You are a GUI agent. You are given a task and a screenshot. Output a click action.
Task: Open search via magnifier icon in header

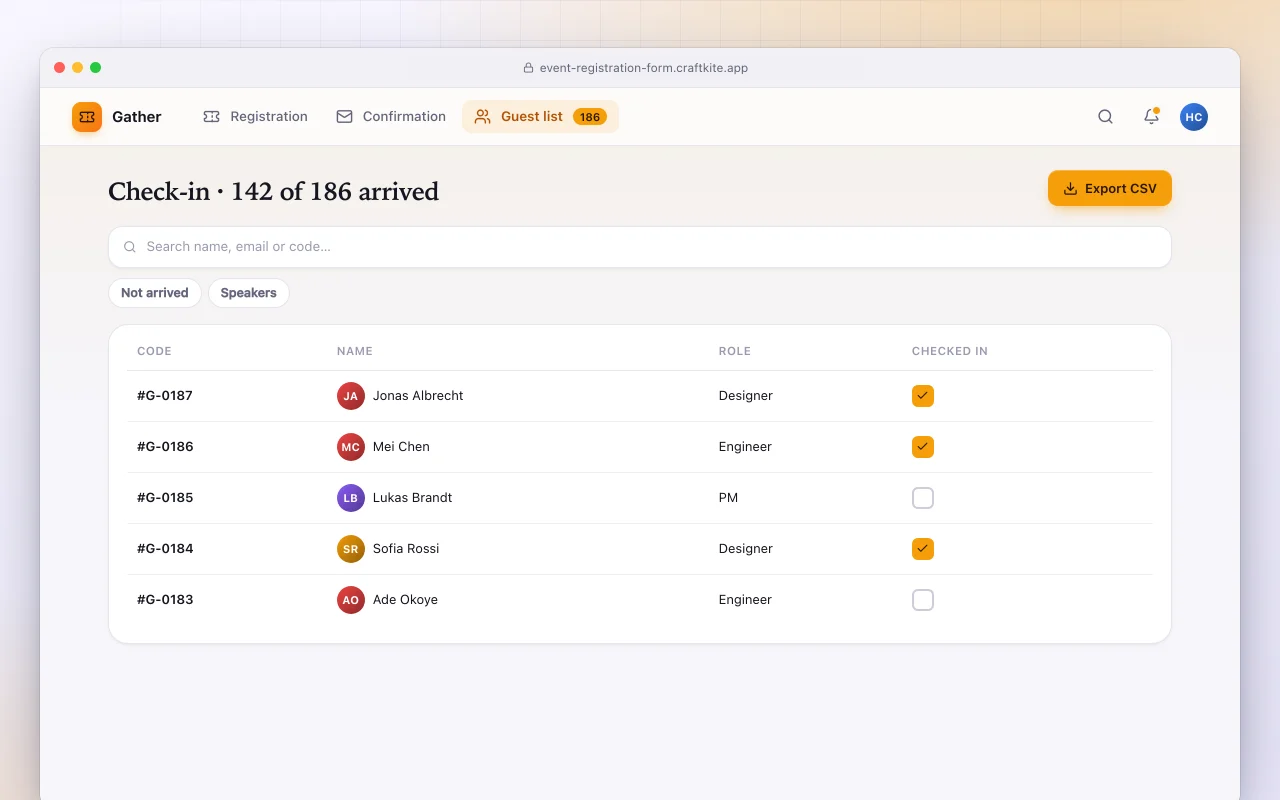[1105, 117]
